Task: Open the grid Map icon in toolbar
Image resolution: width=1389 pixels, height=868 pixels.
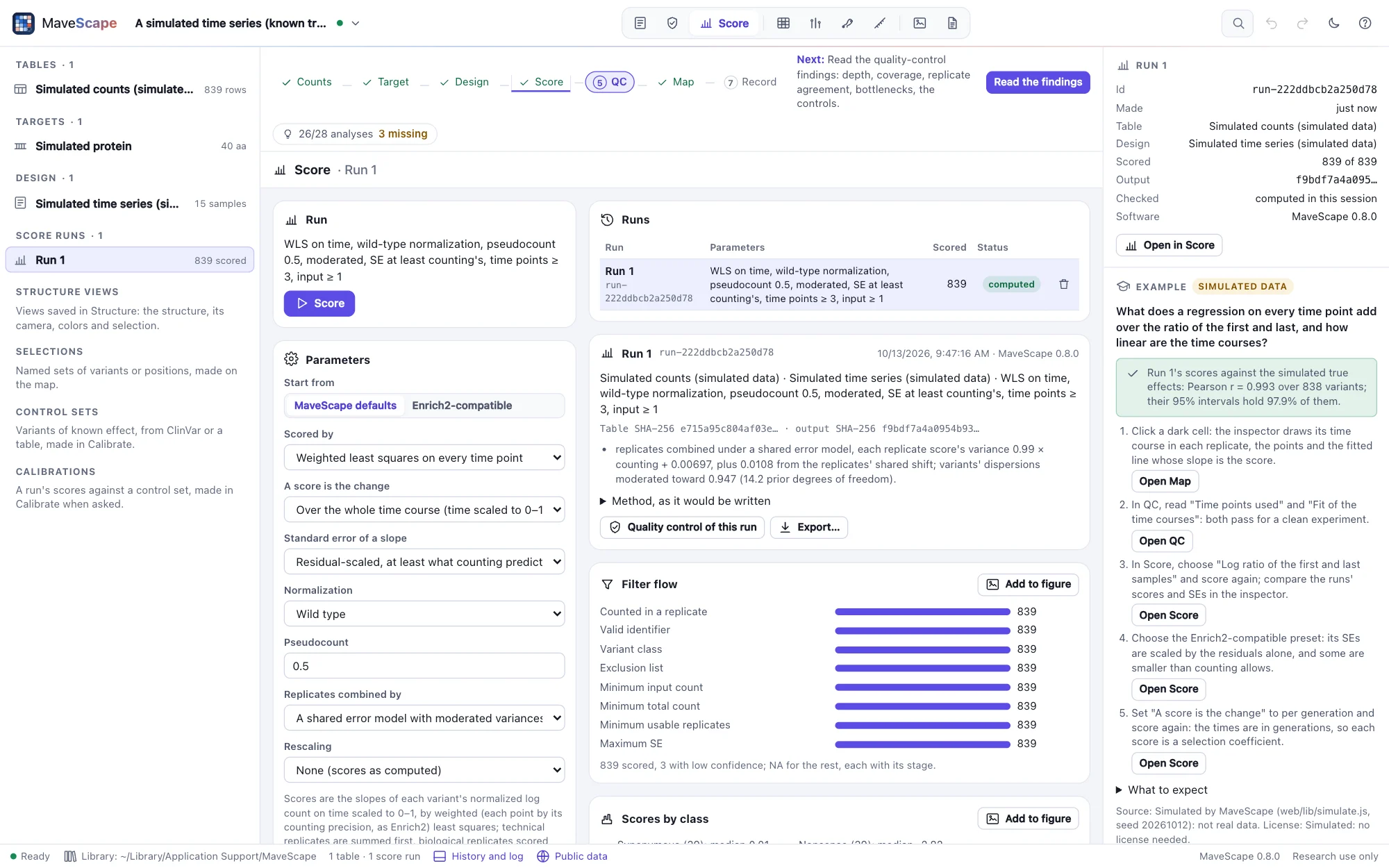Action: (x=783, y=23)
